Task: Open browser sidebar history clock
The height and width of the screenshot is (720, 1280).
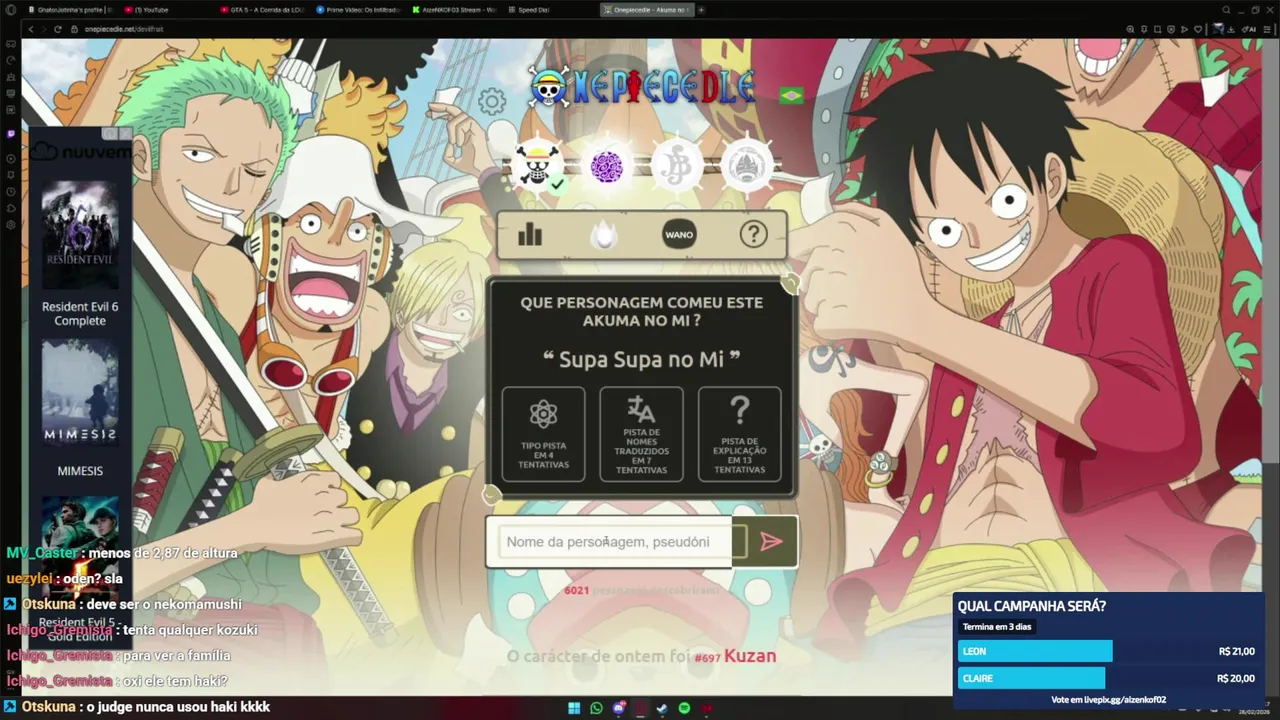Action: pyautogui.click(x=11, y=192)
